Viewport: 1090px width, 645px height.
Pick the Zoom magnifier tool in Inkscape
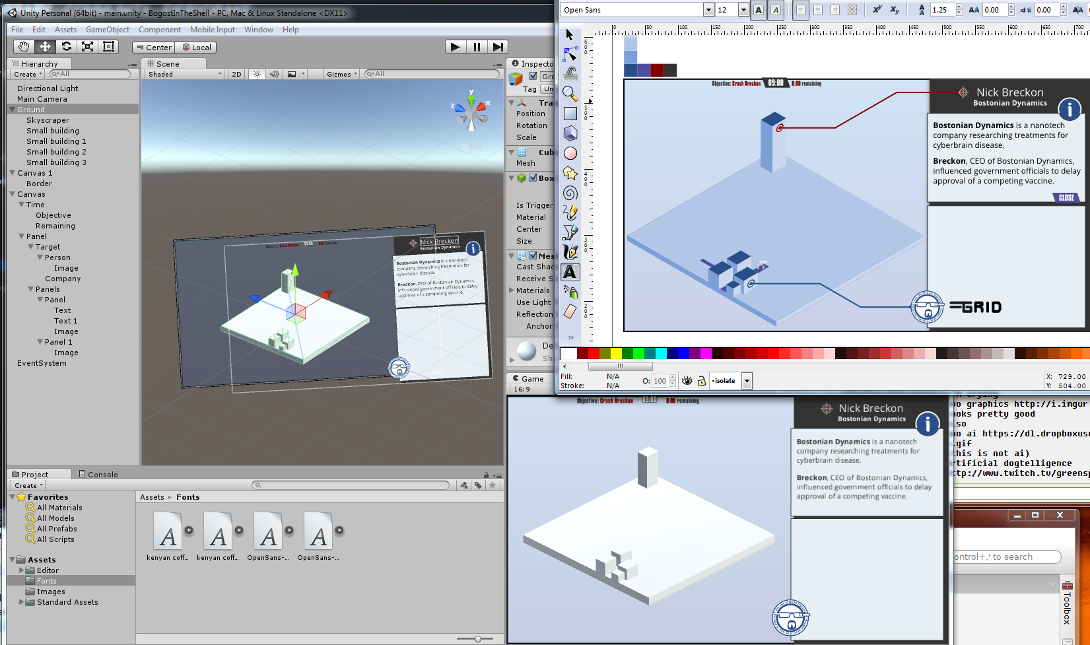[570, 93]
